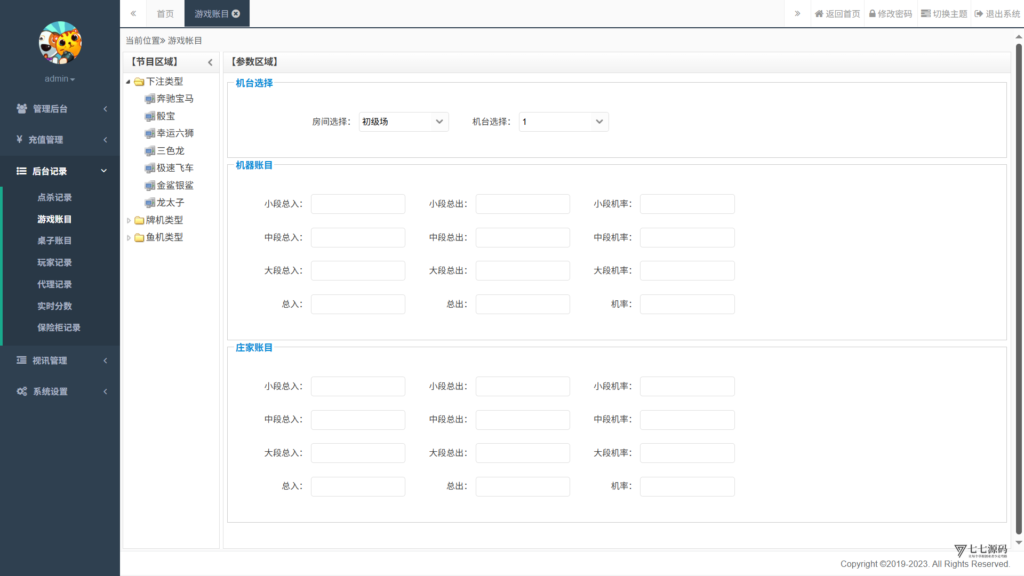The width and height of the screenshot is (1024, 576).
Task: Click the 三色龙 item icon
Action: pos(150,151)
